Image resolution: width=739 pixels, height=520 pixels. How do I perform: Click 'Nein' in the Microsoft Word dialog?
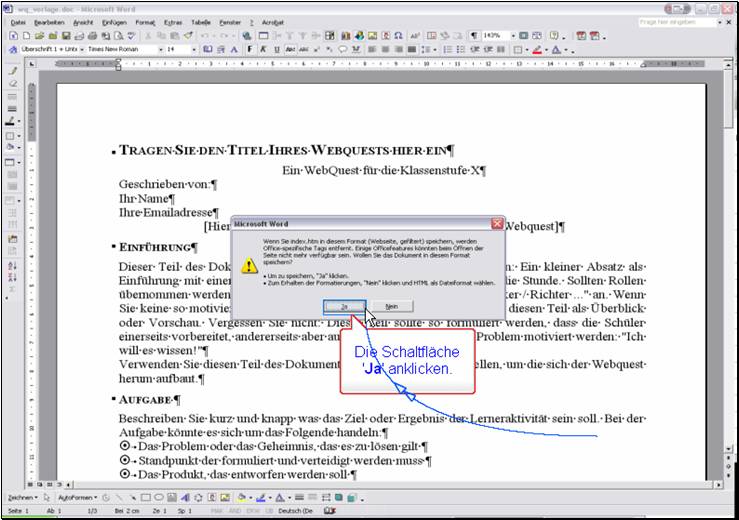(392, 306)
